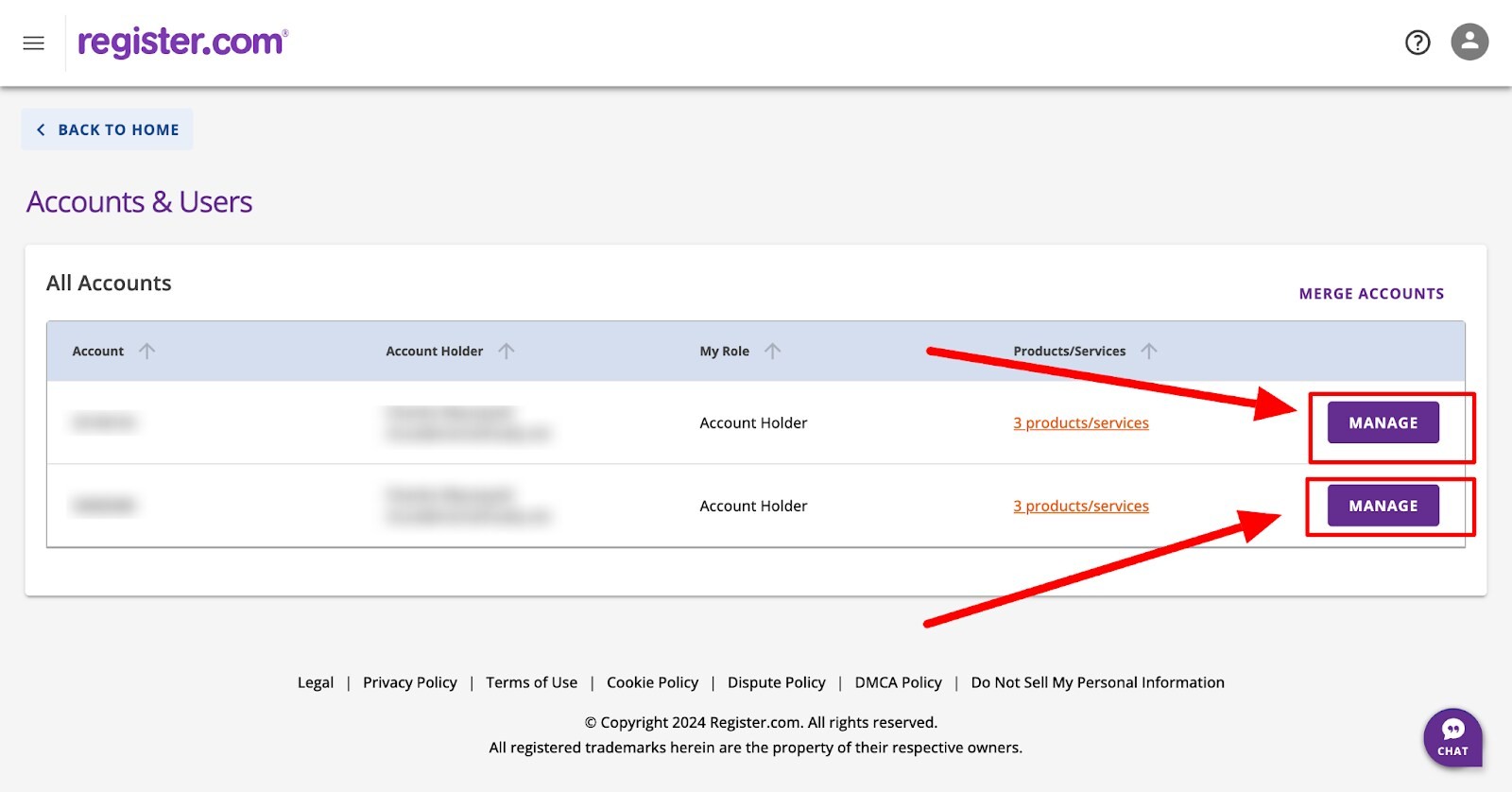The width and height of the screenshot is (1512, 792).
Task: Sort accounts by Account column arrow
Action: [x=146, y=352]
